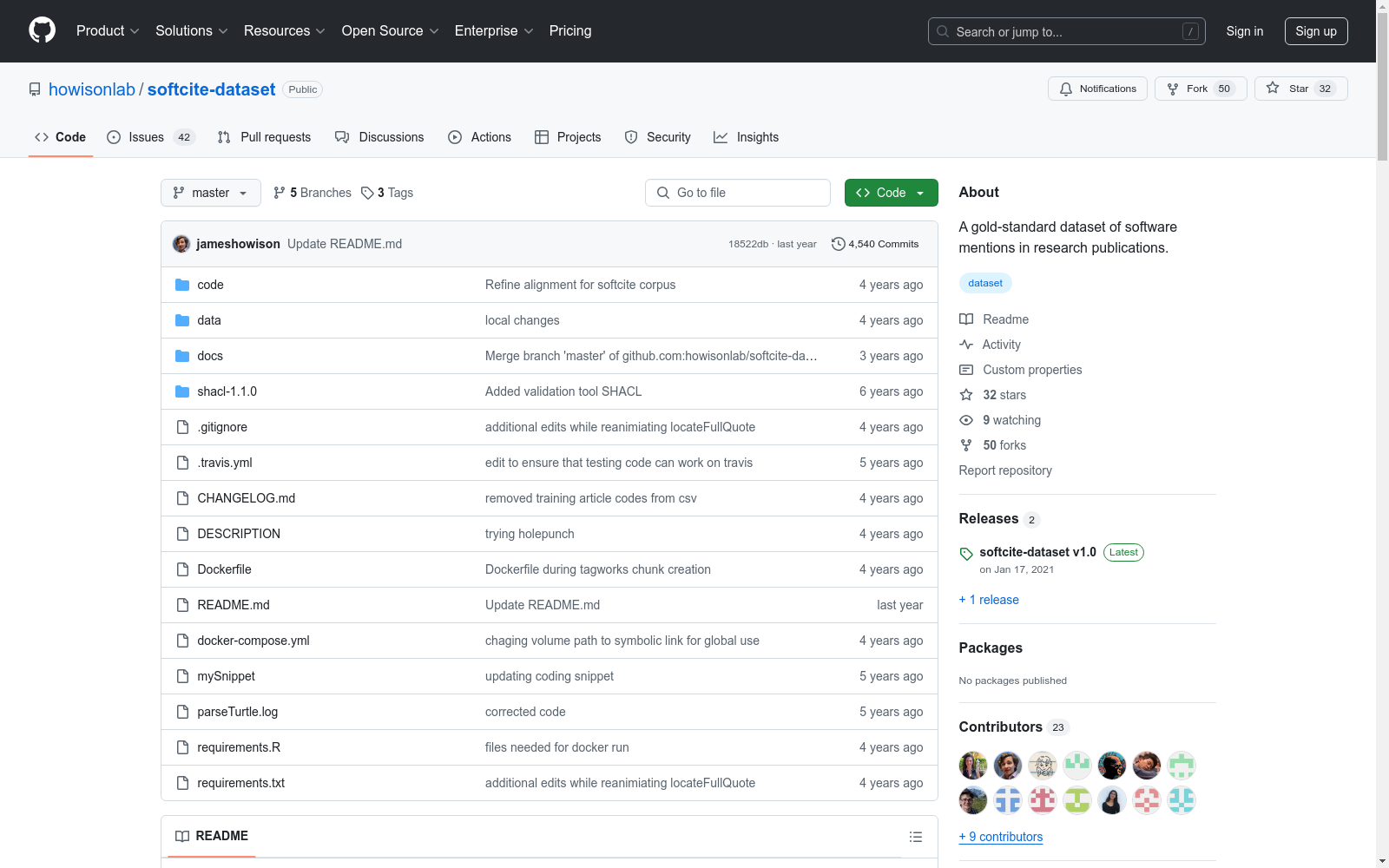Expand the Resources menu
This screenshot has height=868, width=1389.
click(x=284, y=30)
